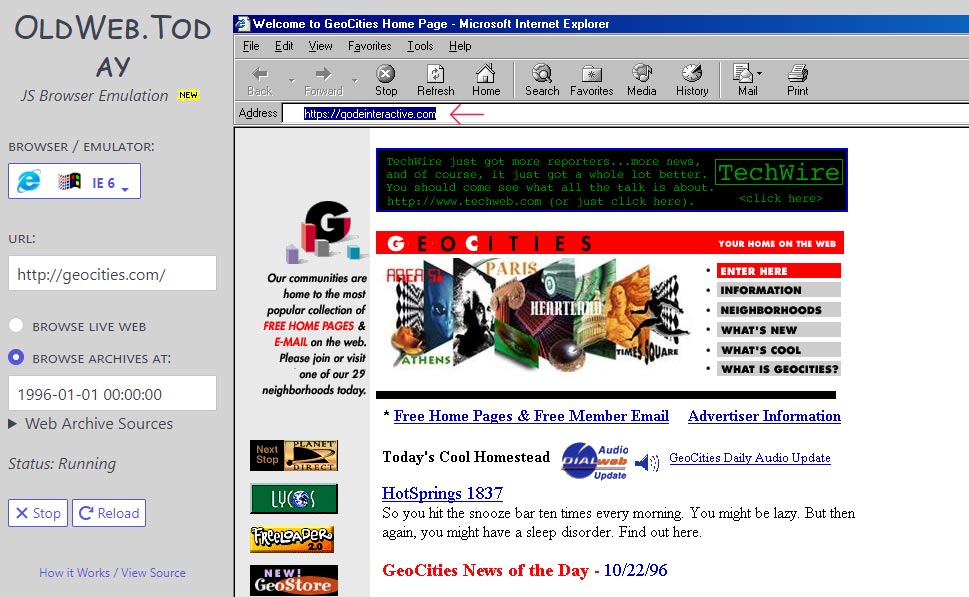Click the FREE HOME PAGES red text
The height and width of the screenshot is (597, 969).
pos(309,326)
